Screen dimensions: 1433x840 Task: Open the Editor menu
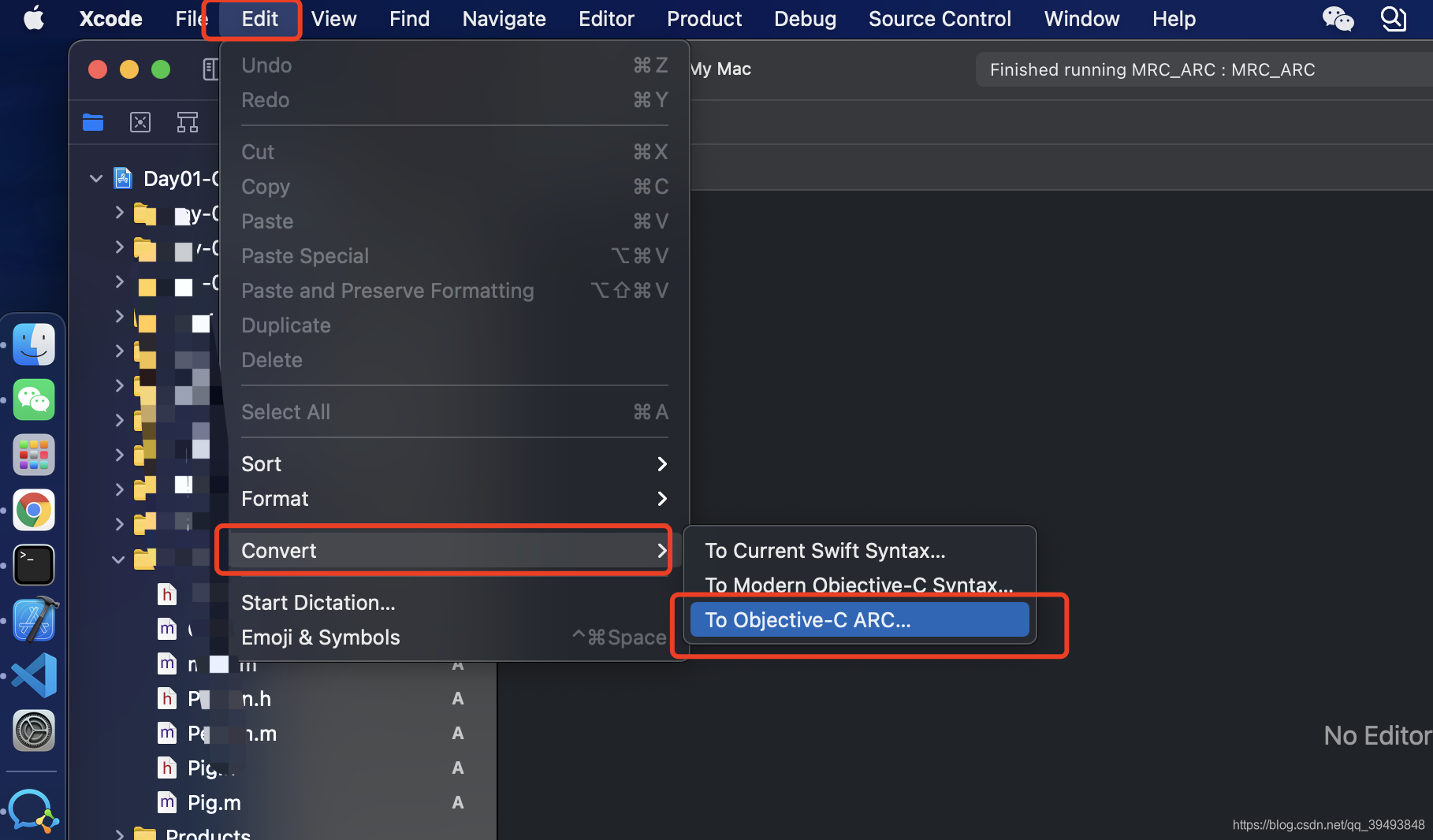pos(606,19)
